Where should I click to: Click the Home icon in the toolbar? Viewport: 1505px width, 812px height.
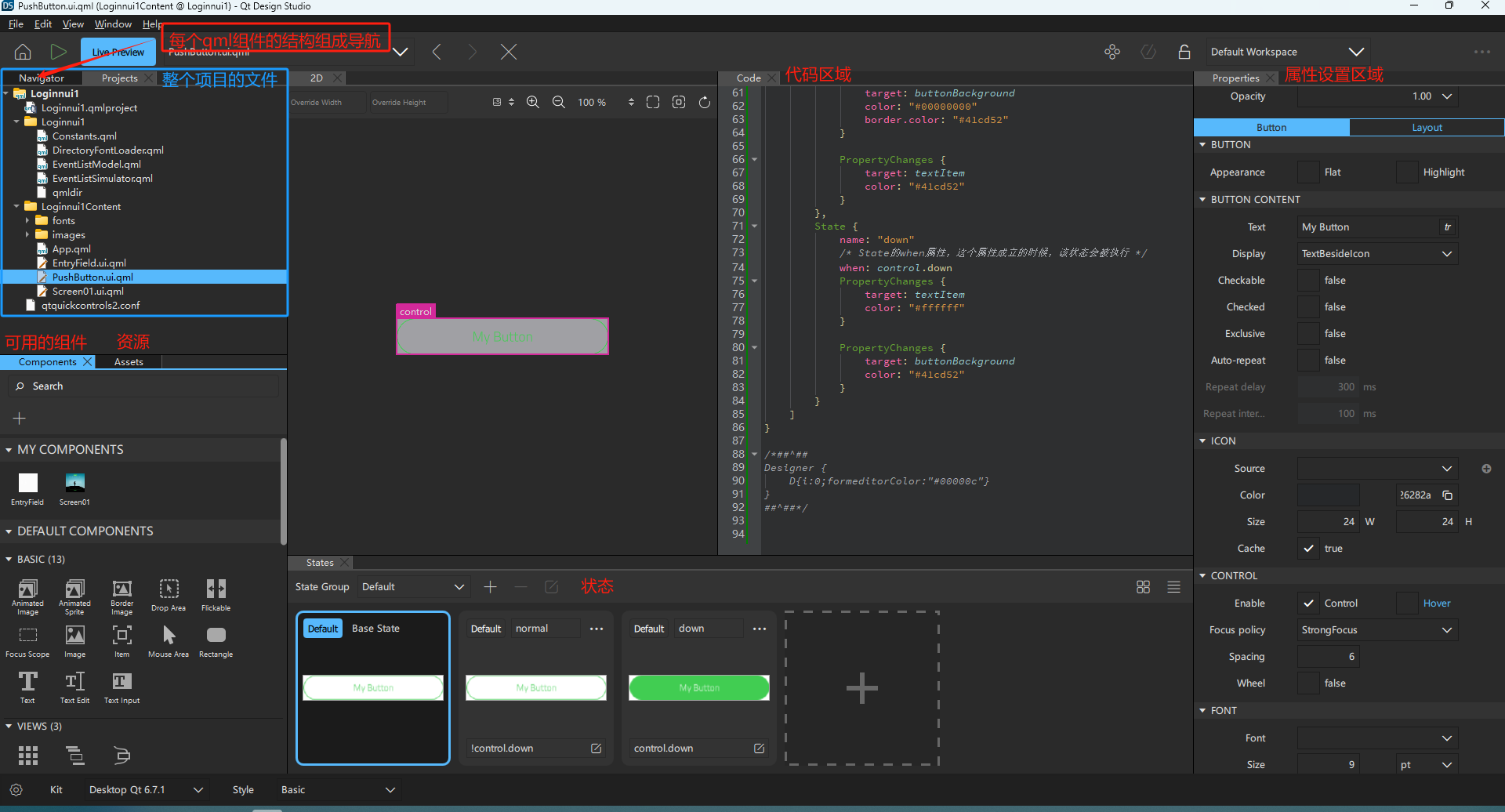pyautogui.click(x=23, y=53)
